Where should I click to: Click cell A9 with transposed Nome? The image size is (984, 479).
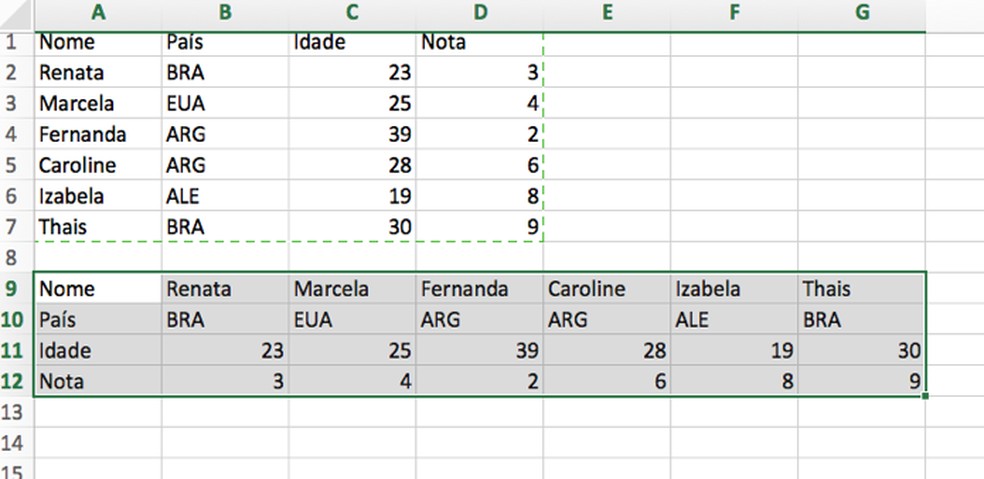pyautogui.click(x=98, y=289)
